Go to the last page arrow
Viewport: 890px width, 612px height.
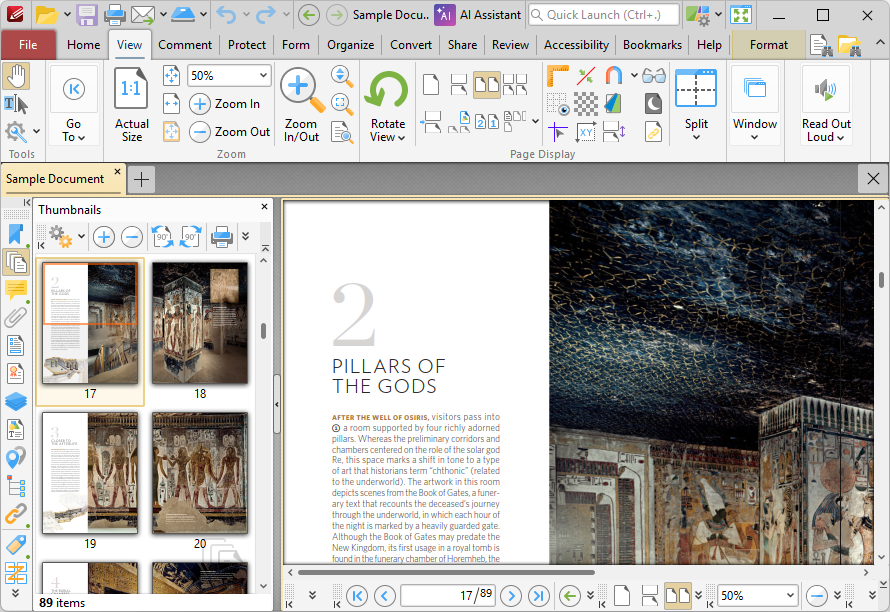point(538,596)
